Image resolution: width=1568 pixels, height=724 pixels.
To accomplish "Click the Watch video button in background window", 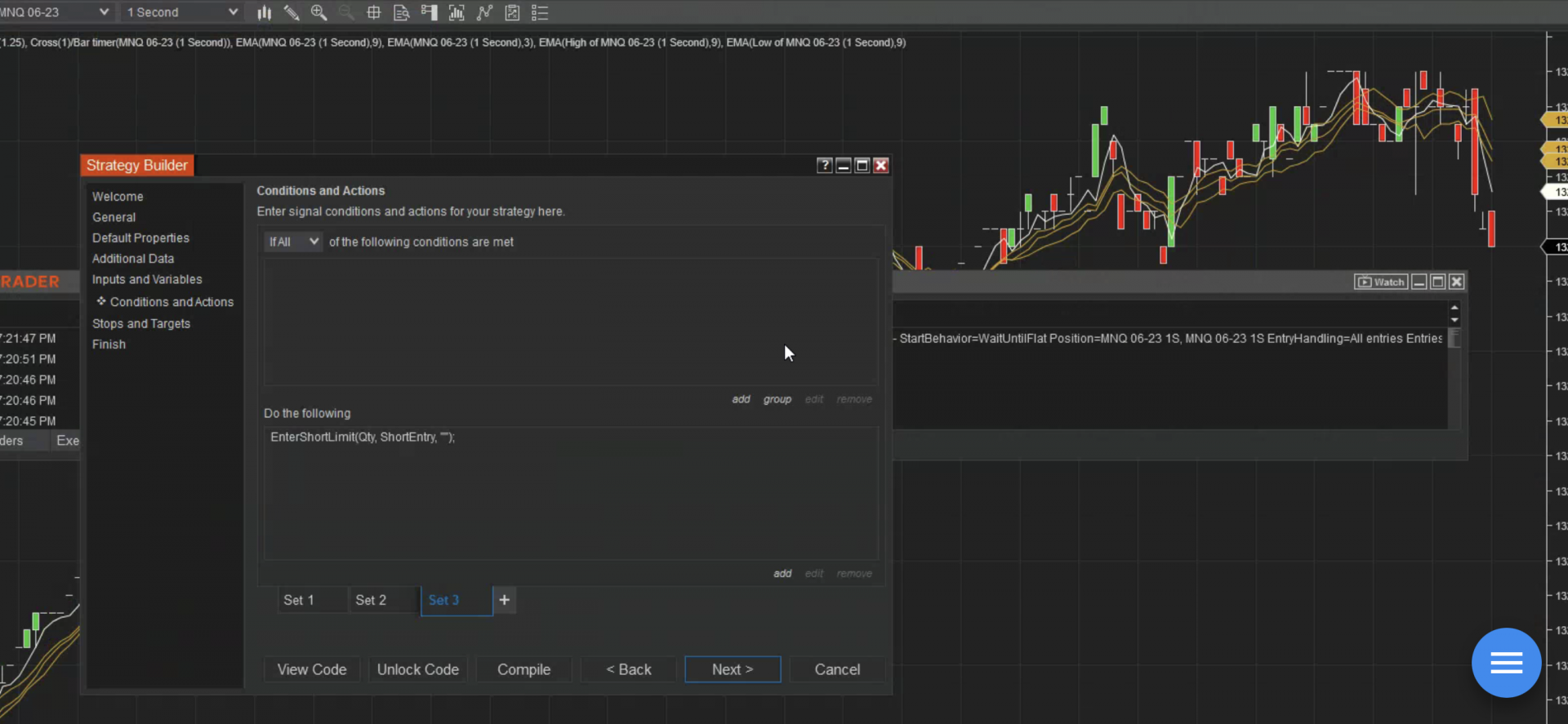I will [1381, 282].
